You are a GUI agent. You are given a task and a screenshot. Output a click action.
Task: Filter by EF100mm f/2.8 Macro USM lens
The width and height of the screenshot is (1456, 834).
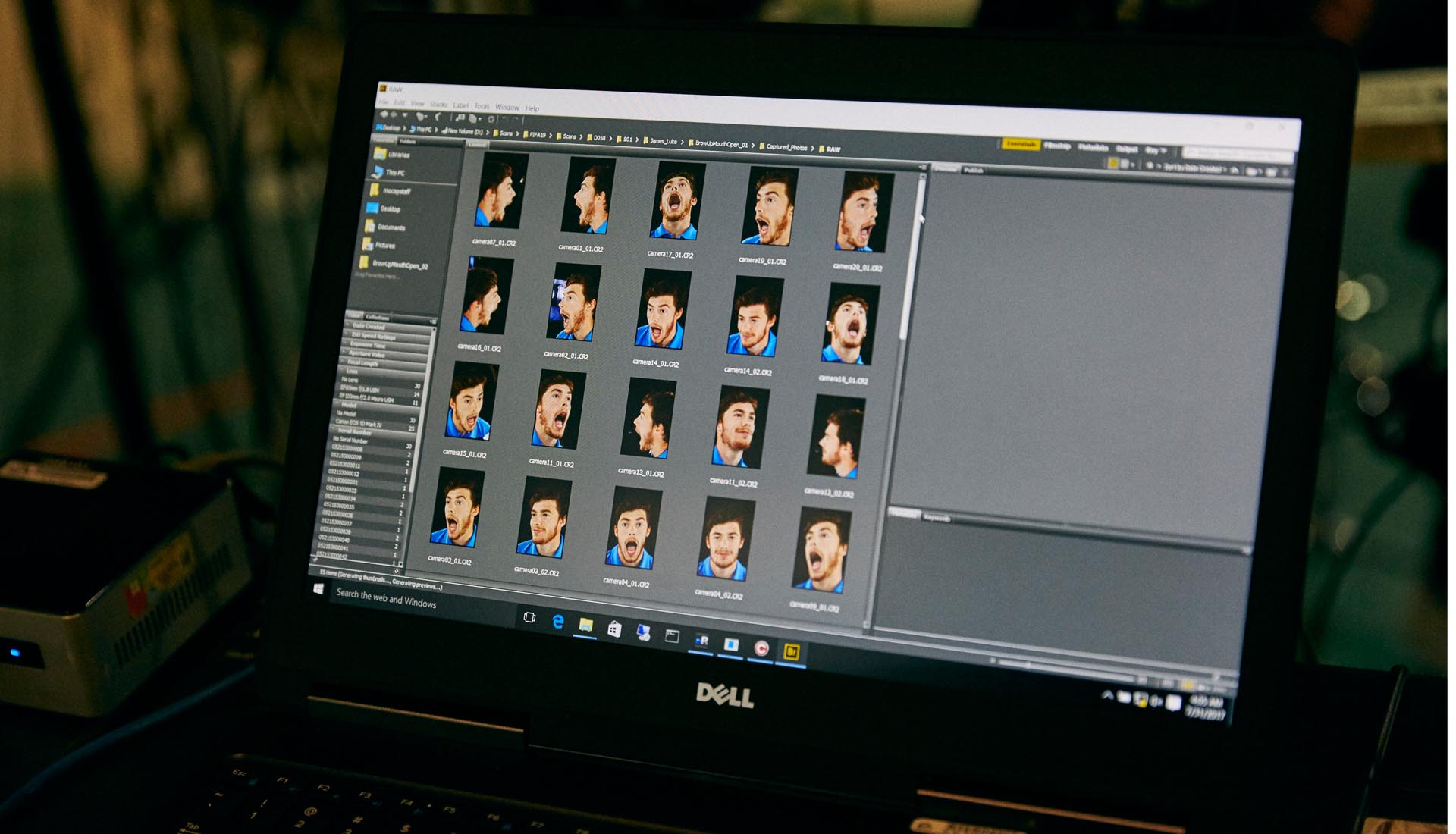[366, 398]
